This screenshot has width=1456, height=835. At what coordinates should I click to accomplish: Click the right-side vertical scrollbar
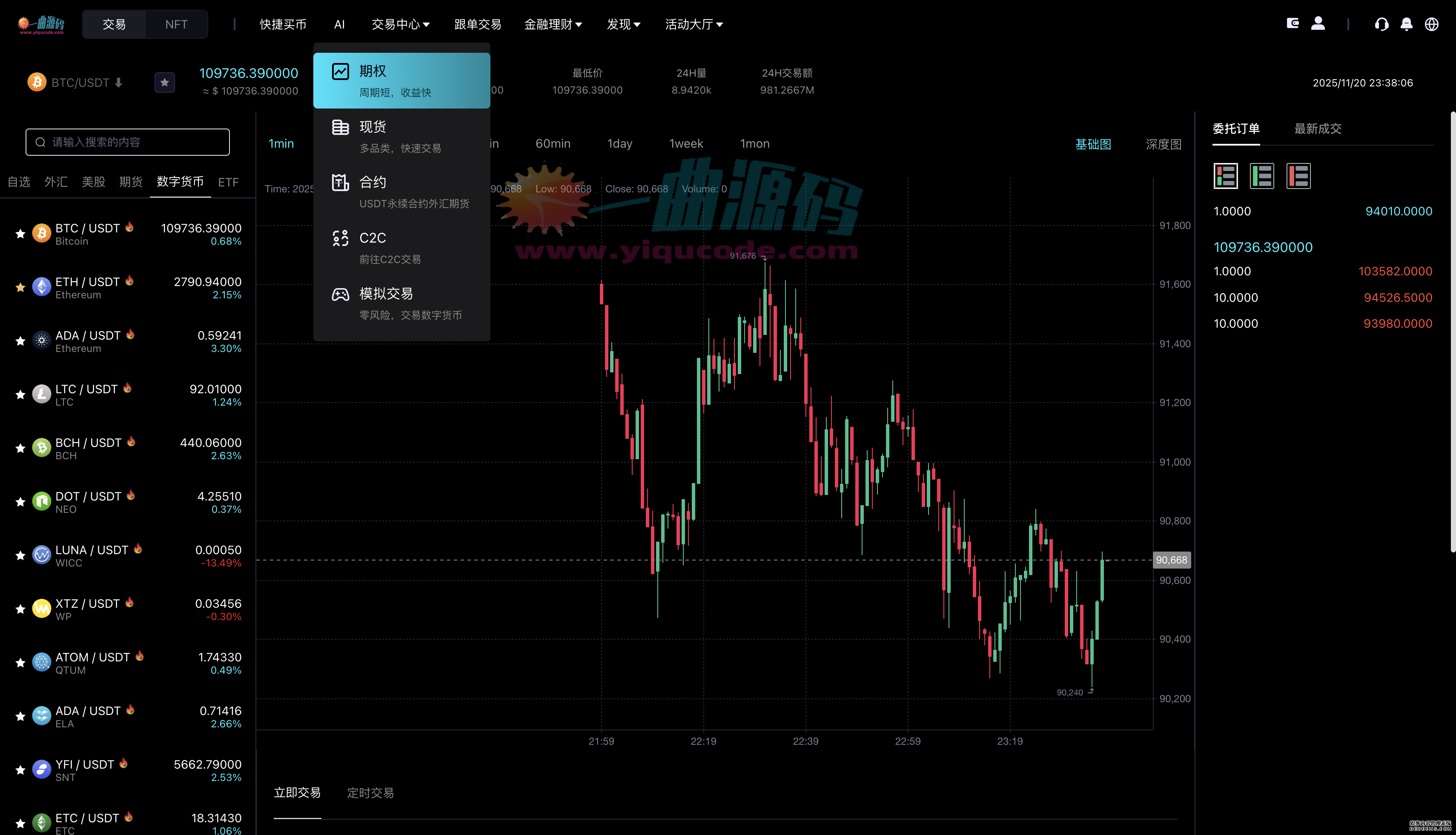(1452, 333)
